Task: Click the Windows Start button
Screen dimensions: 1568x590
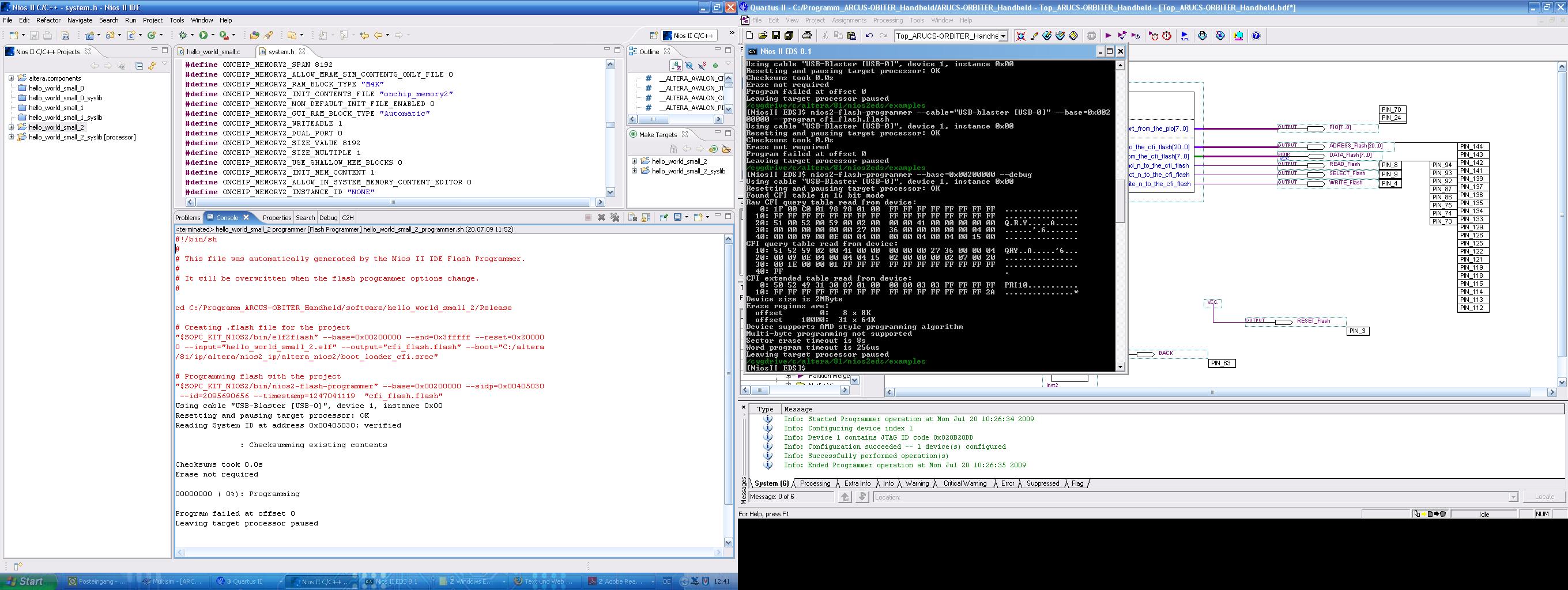Action: (24, 581)
